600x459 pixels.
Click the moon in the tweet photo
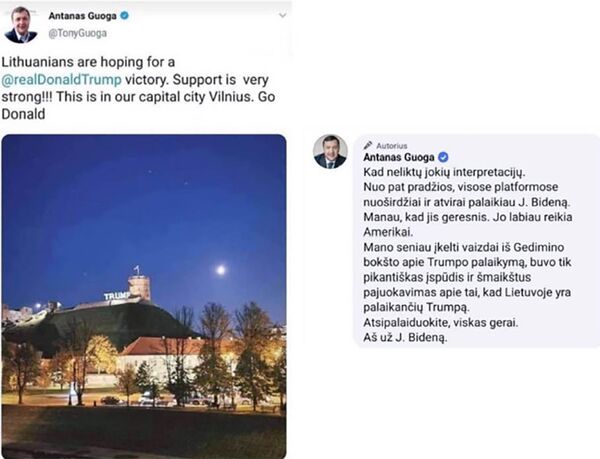point(220,270)
